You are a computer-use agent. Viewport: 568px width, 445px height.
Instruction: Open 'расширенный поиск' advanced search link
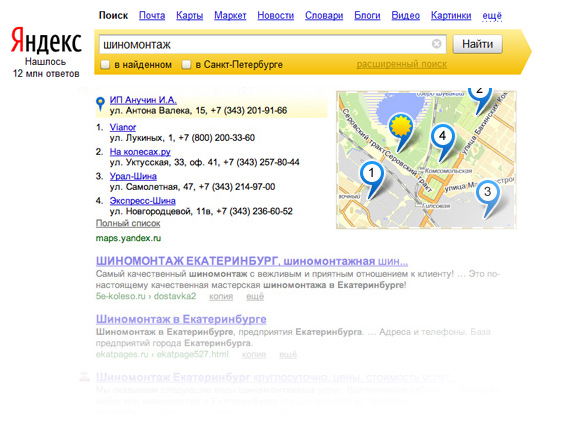coord(402,64)
